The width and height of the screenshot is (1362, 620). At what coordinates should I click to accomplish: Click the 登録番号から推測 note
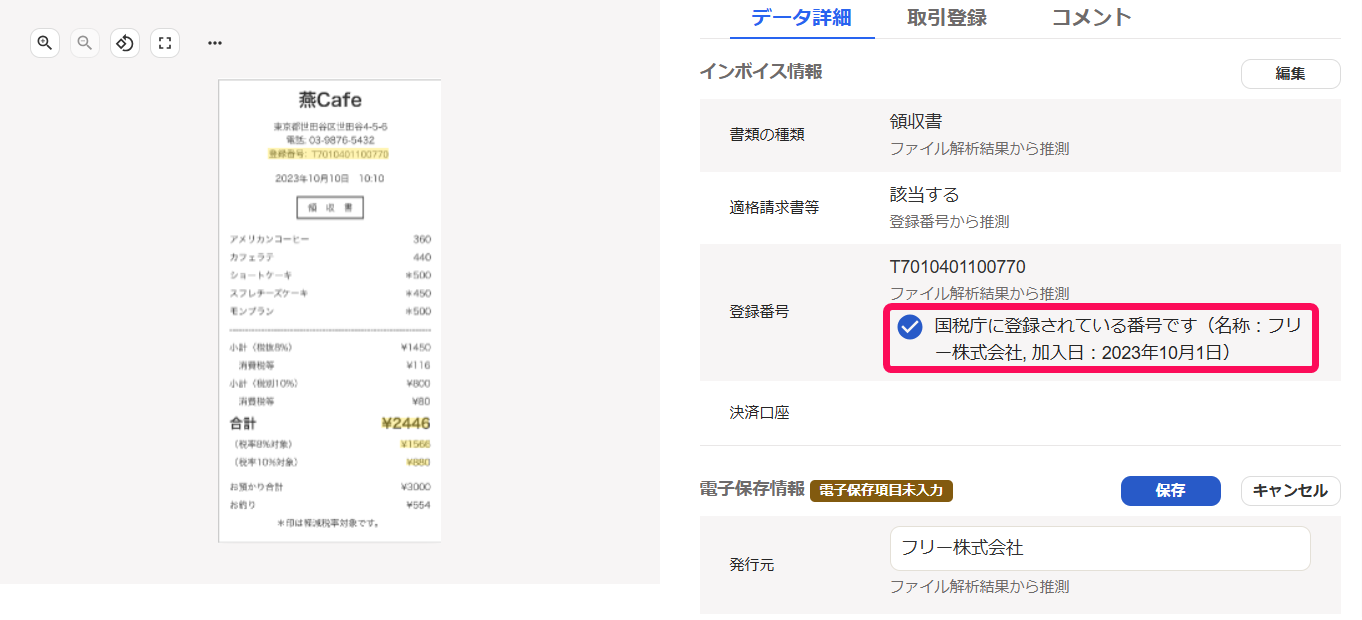949,221
